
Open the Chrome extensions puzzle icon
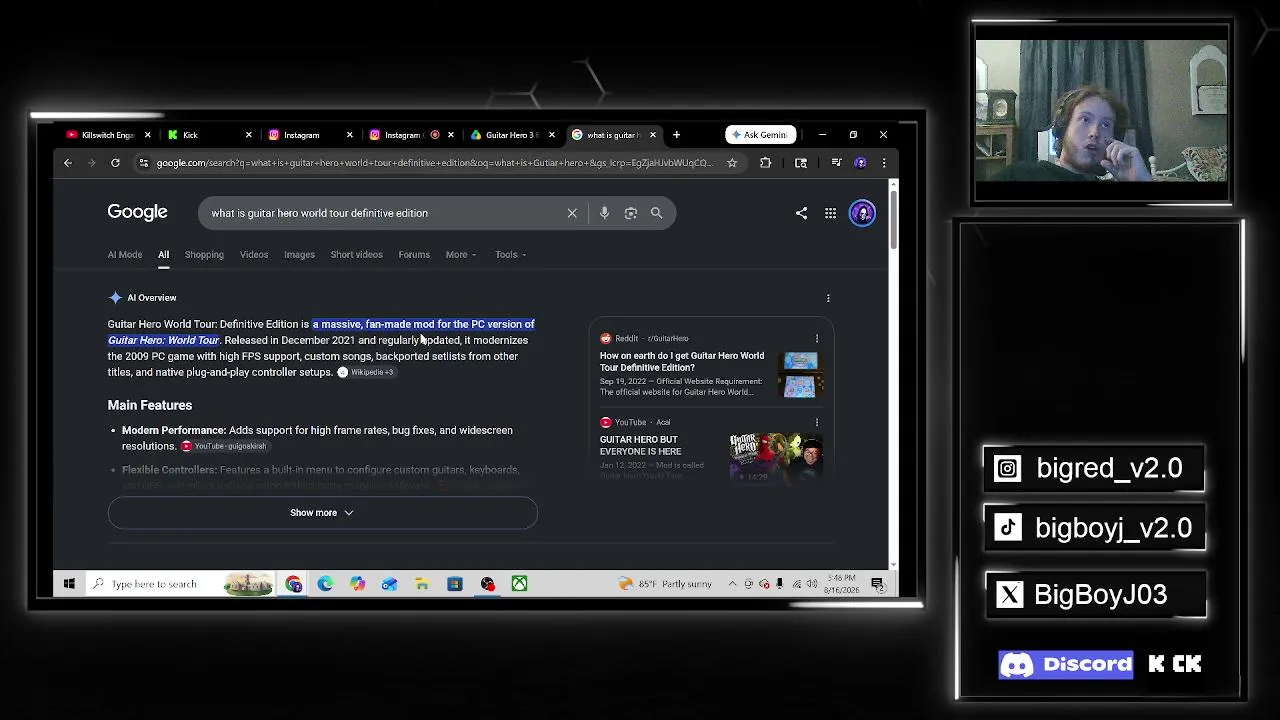click(766, 163)
